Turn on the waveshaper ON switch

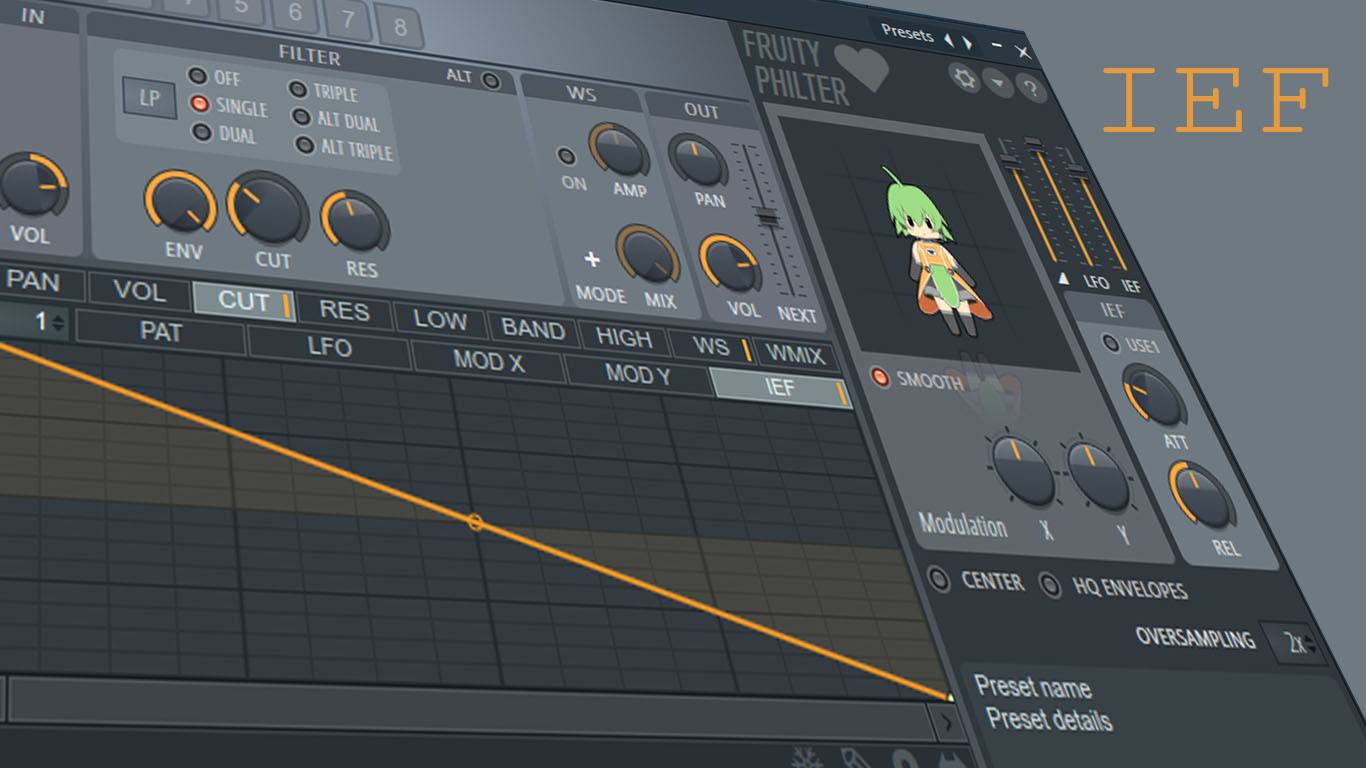567,156
